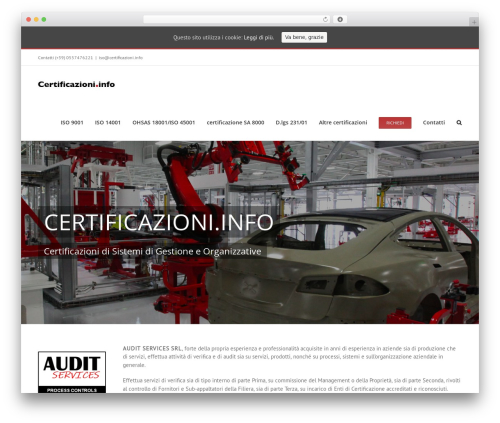Click the CERTIFICAZIONI.INFO hero heading
The height and width of the screenshot is (423, 500).
click(x=159, y=222)
